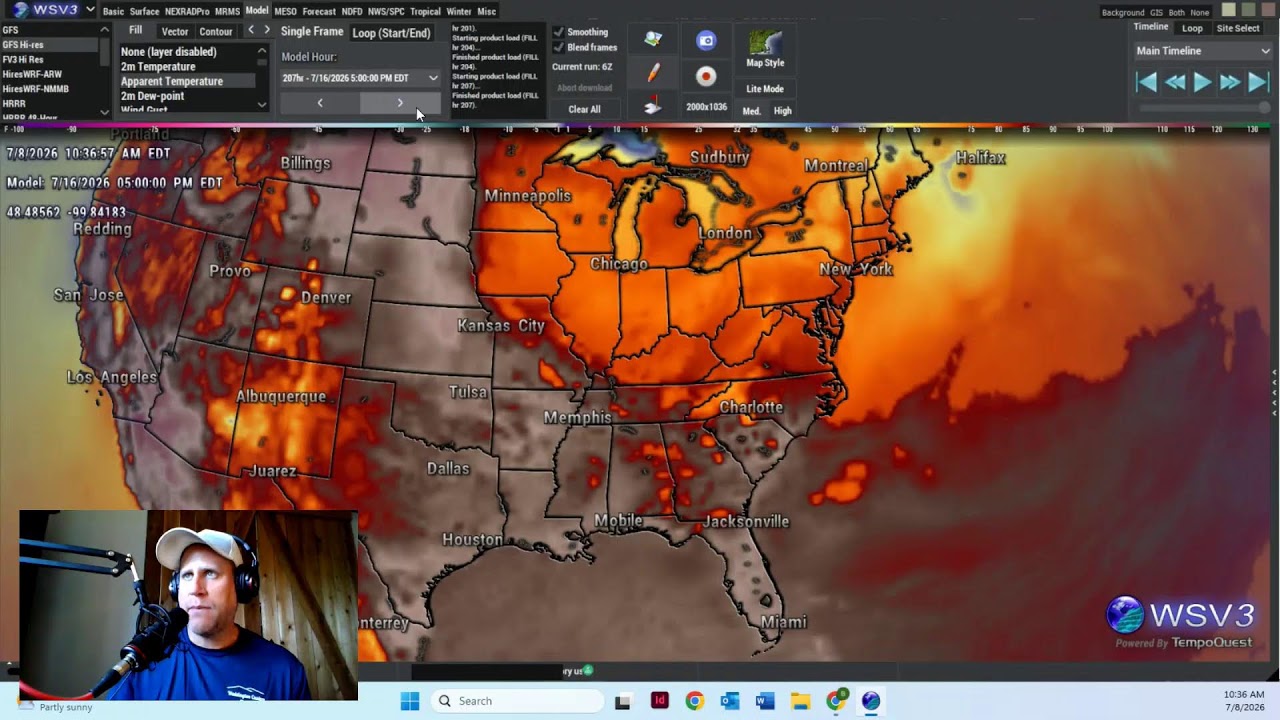
Task: Toggle the Smoothing checkbox
Action: (559, 32)
